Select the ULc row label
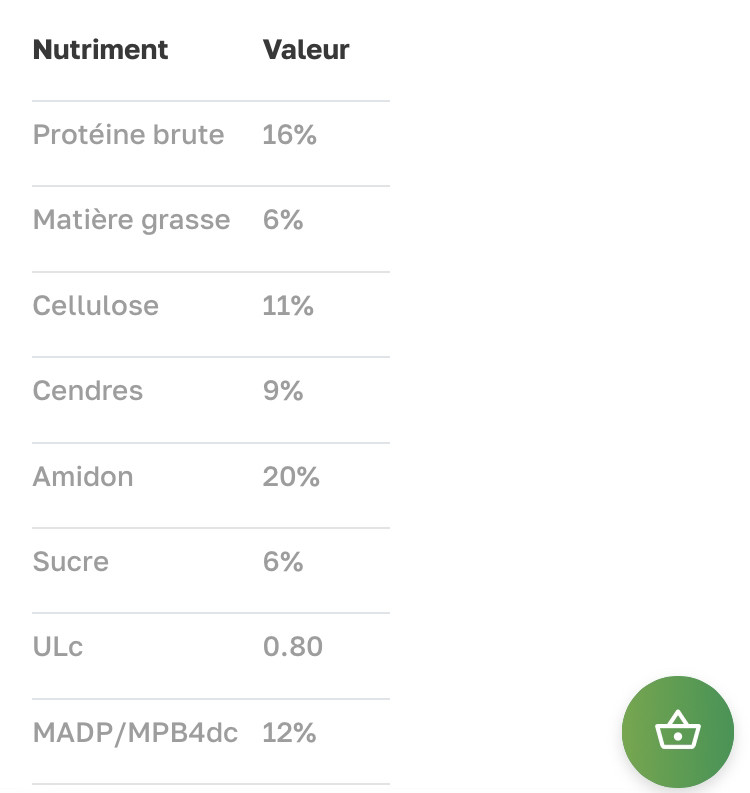Image resolution: width=750 pixels, height=793 pixels. [58, 646]
